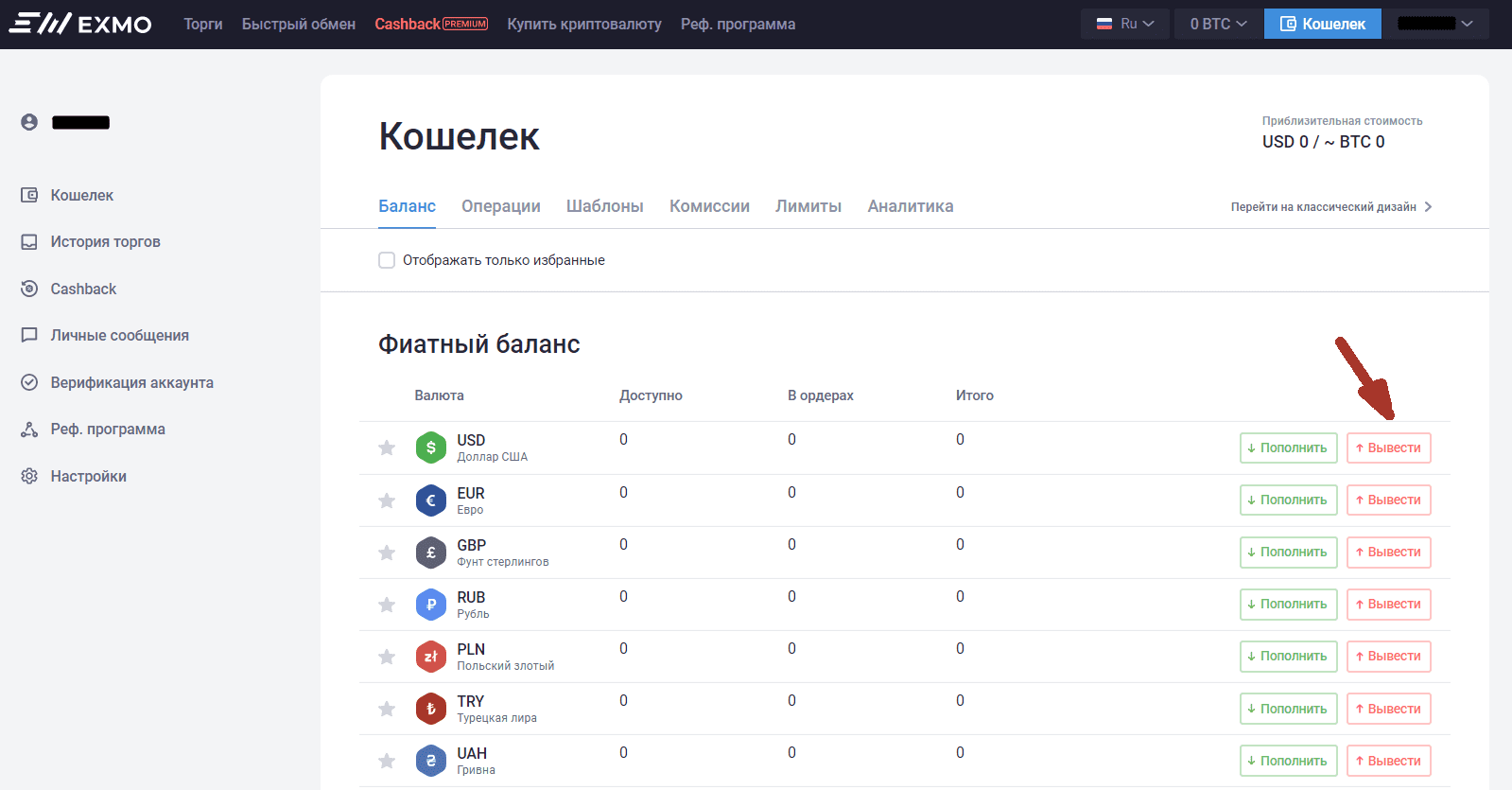Screen dimensions: 1512x790
Task: Open Верификация аккаунта in the sidebar
Action: (x=132, y=382)
